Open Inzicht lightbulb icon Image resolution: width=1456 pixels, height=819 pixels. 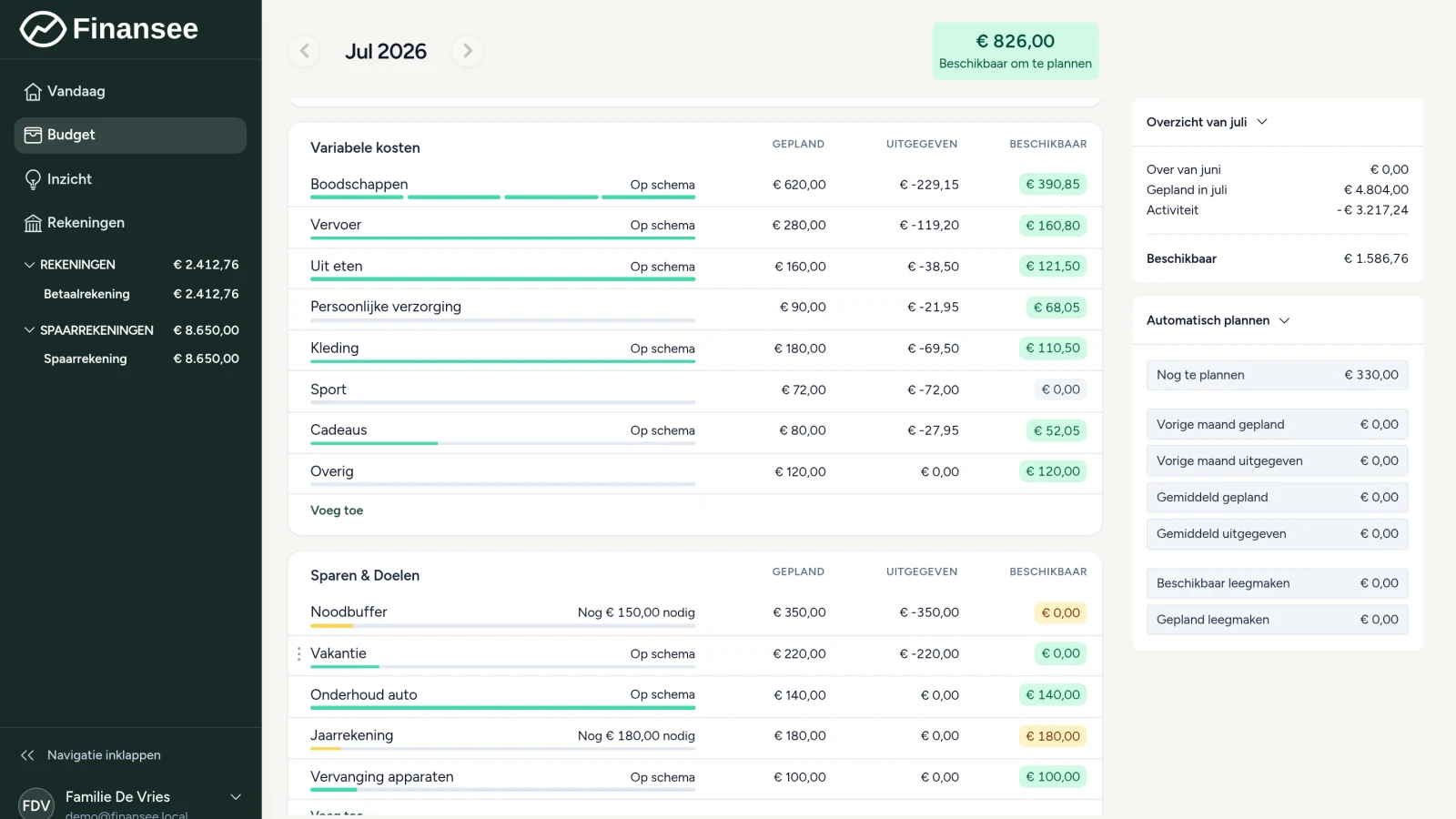[33, 179]
